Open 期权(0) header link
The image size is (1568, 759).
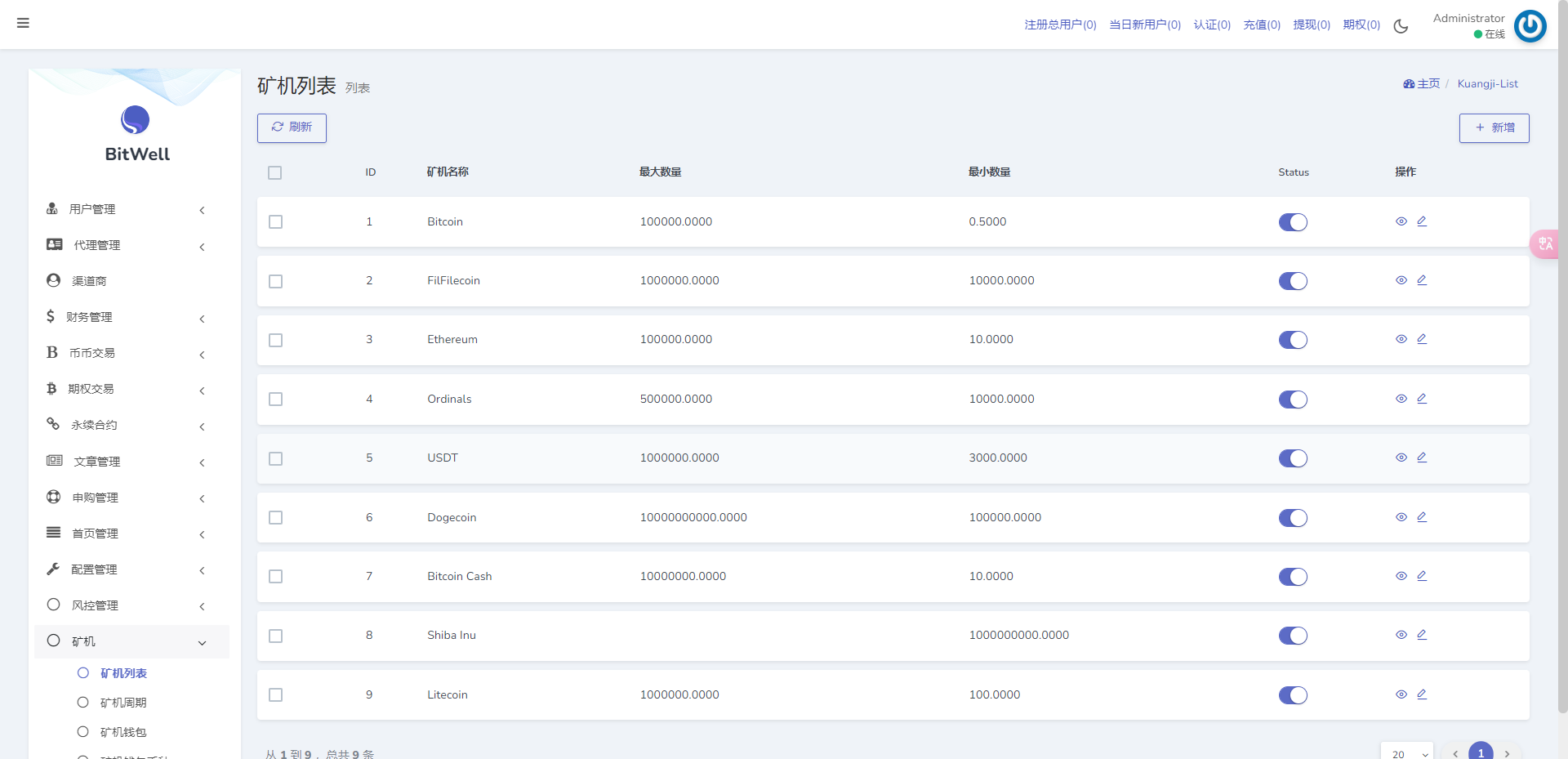pyautogui.click(x=1361, y=25)
